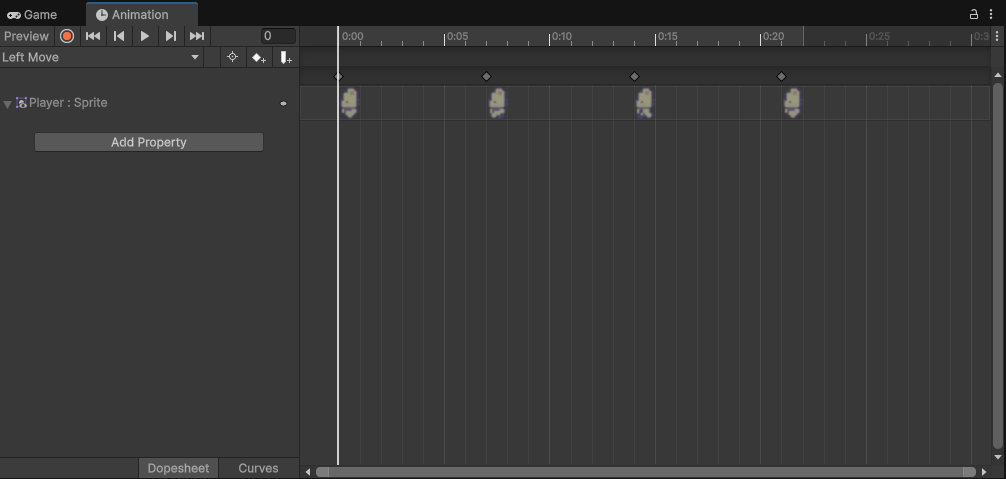This screenshot has width=1006, height=479.
Task: Select summary keyframe diamond near 0:07
Action: pyautogui.click(x=486, y=76)
